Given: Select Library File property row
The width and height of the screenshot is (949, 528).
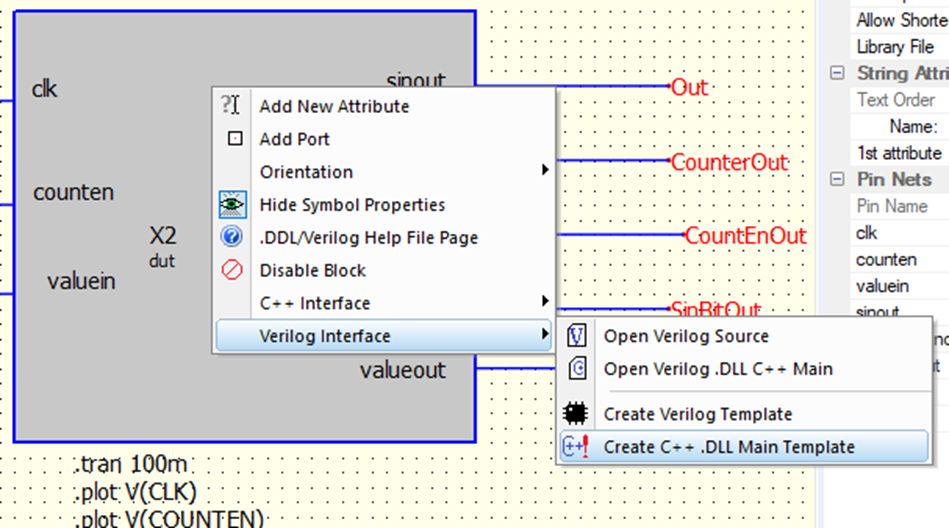Looking at the screenshot, I should [x=899, y=47].
